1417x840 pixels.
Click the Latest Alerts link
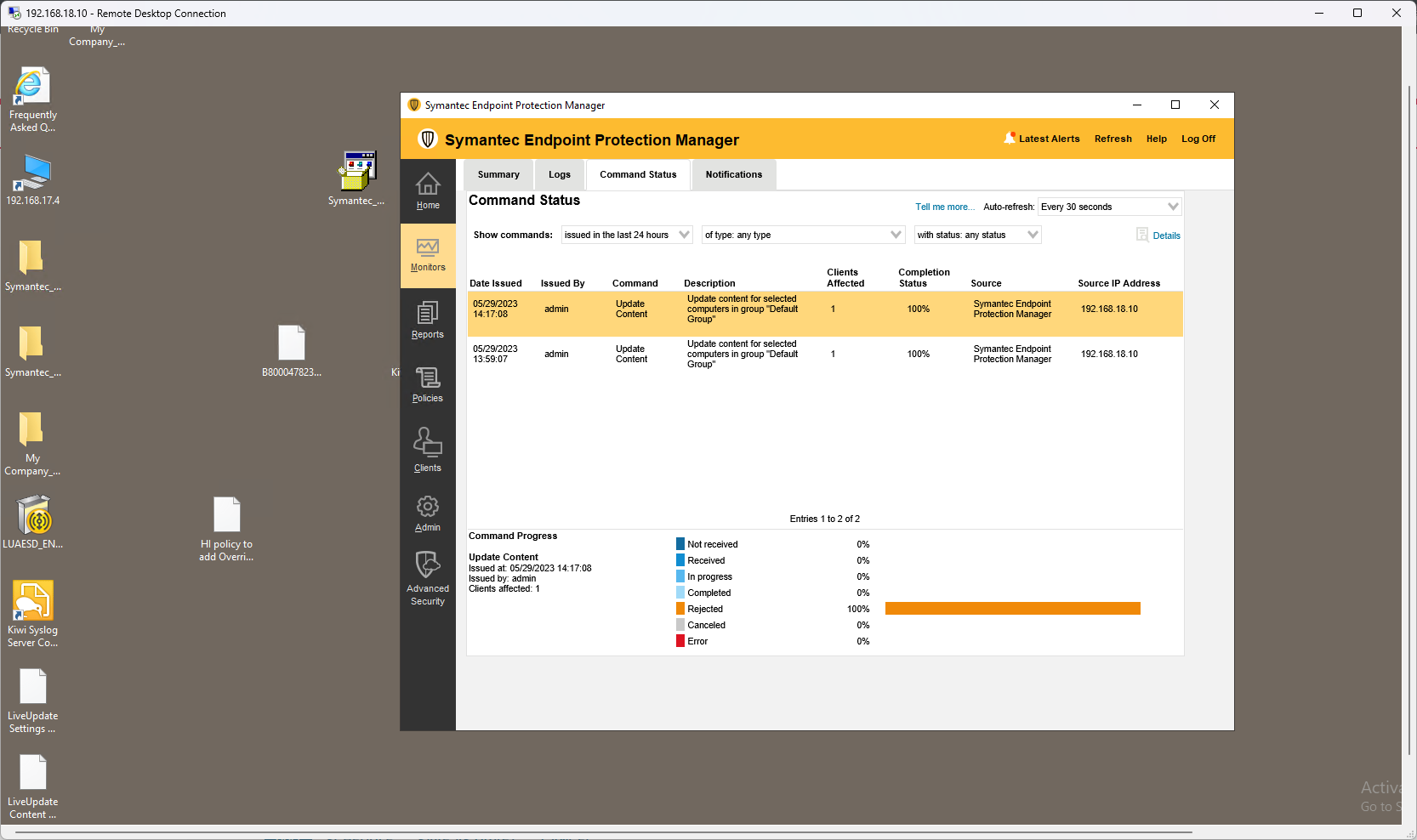[1049, 139]
